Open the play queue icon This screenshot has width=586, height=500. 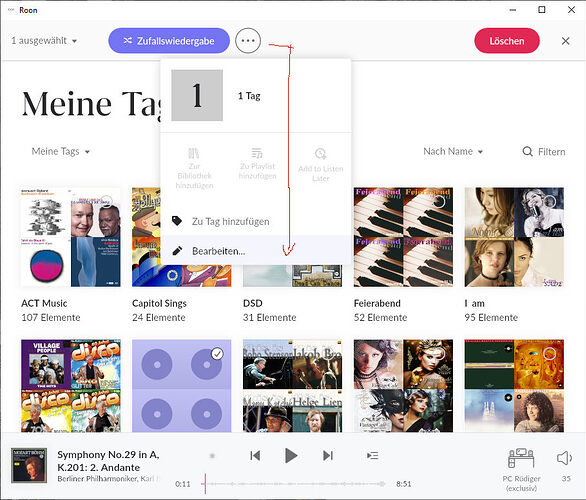point(373,456)
